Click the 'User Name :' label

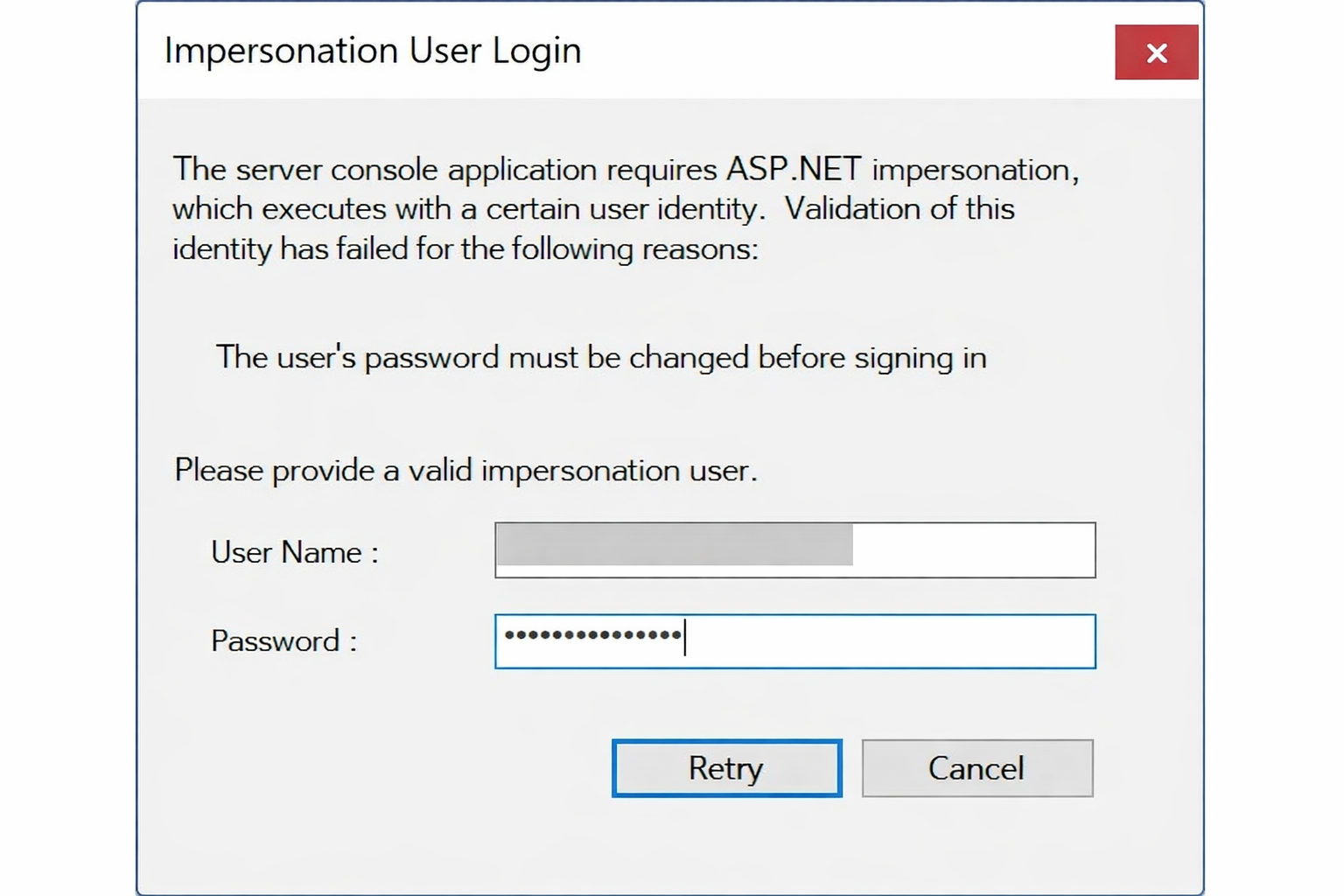pyautogui.click(x=295, y=553)
